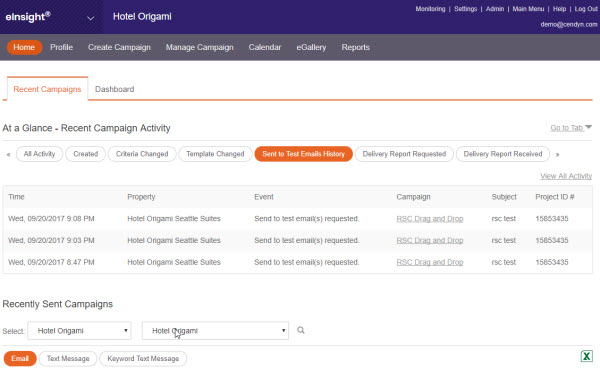The width and height of the screenshot is (600, 372).
Task: Click demo@cendyn.com account text
Action: 569,24
